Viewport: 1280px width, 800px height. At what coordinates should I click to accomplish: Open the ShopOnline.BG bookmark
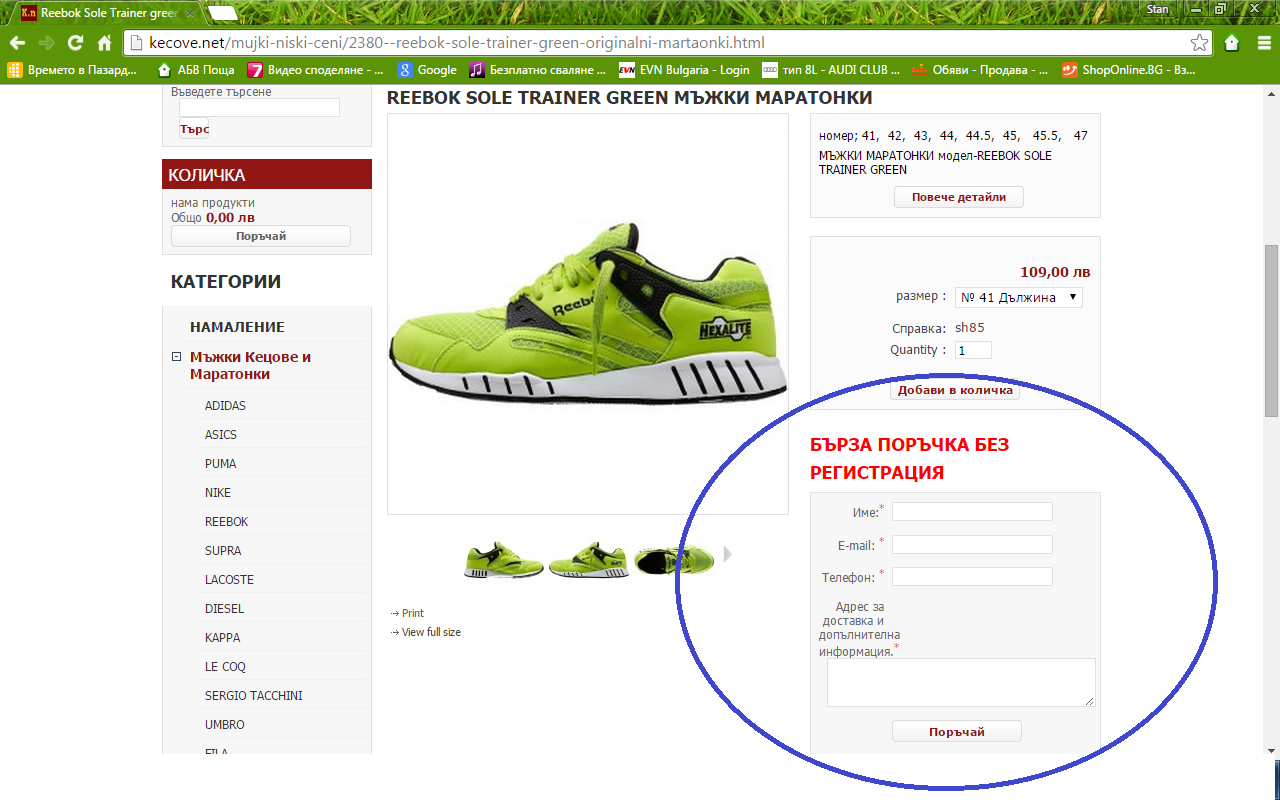1128,70
